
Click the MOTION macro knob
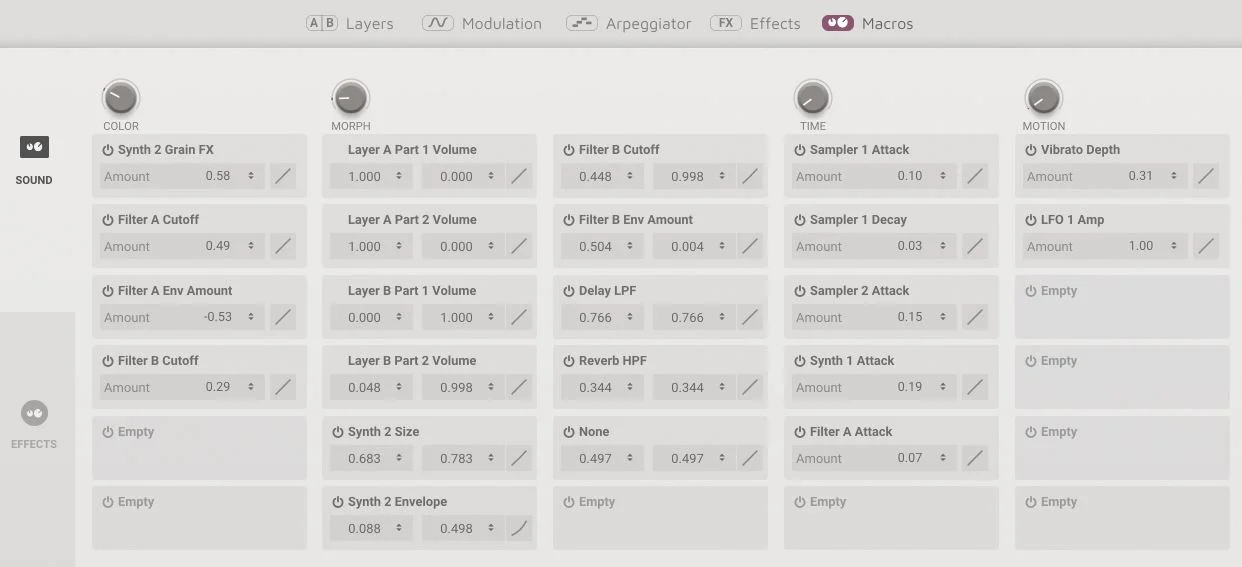(x=1043, y=98)
